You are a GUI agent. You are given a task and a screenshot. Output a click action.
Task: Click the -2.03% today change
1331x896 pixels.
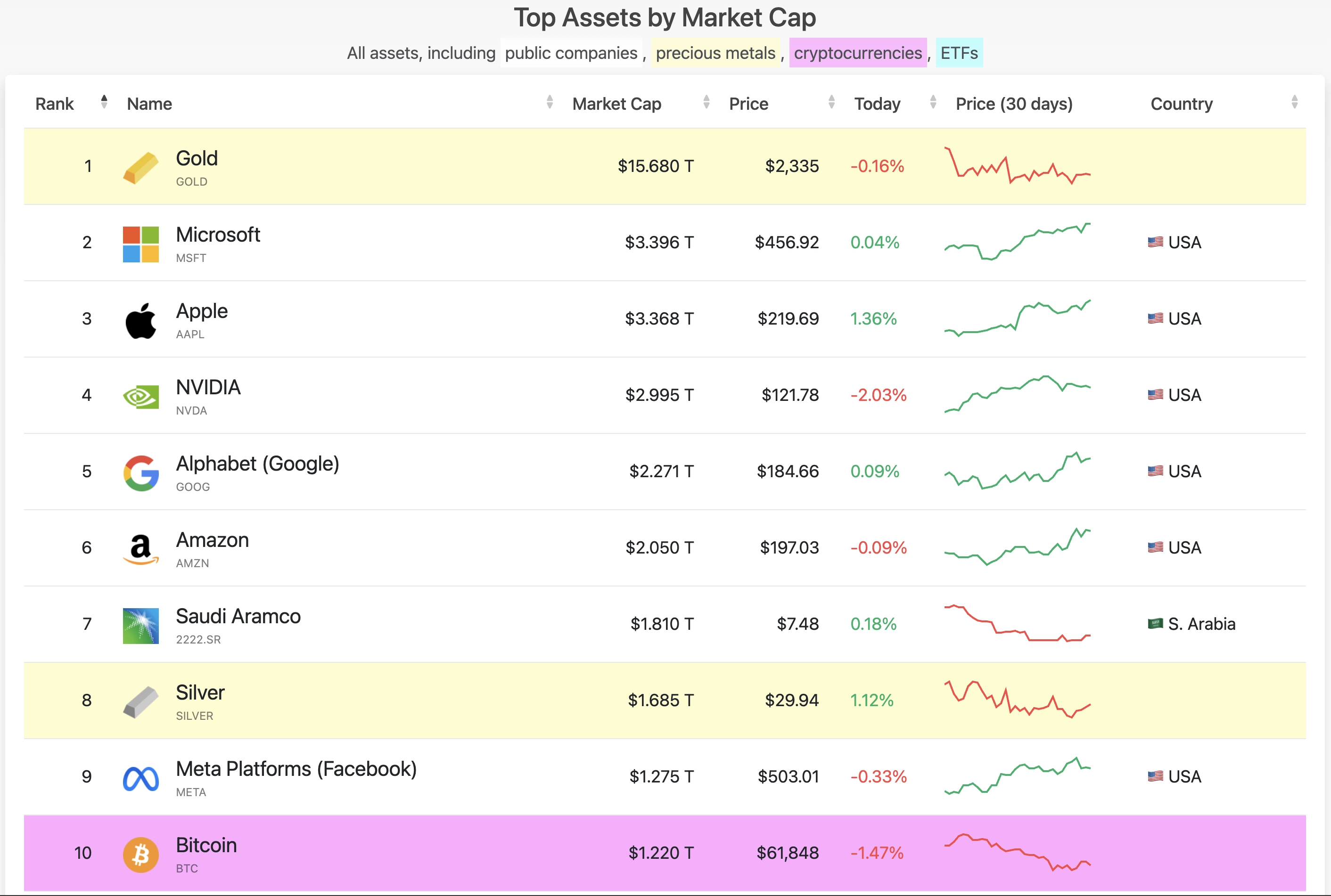[x=878, y=395]
